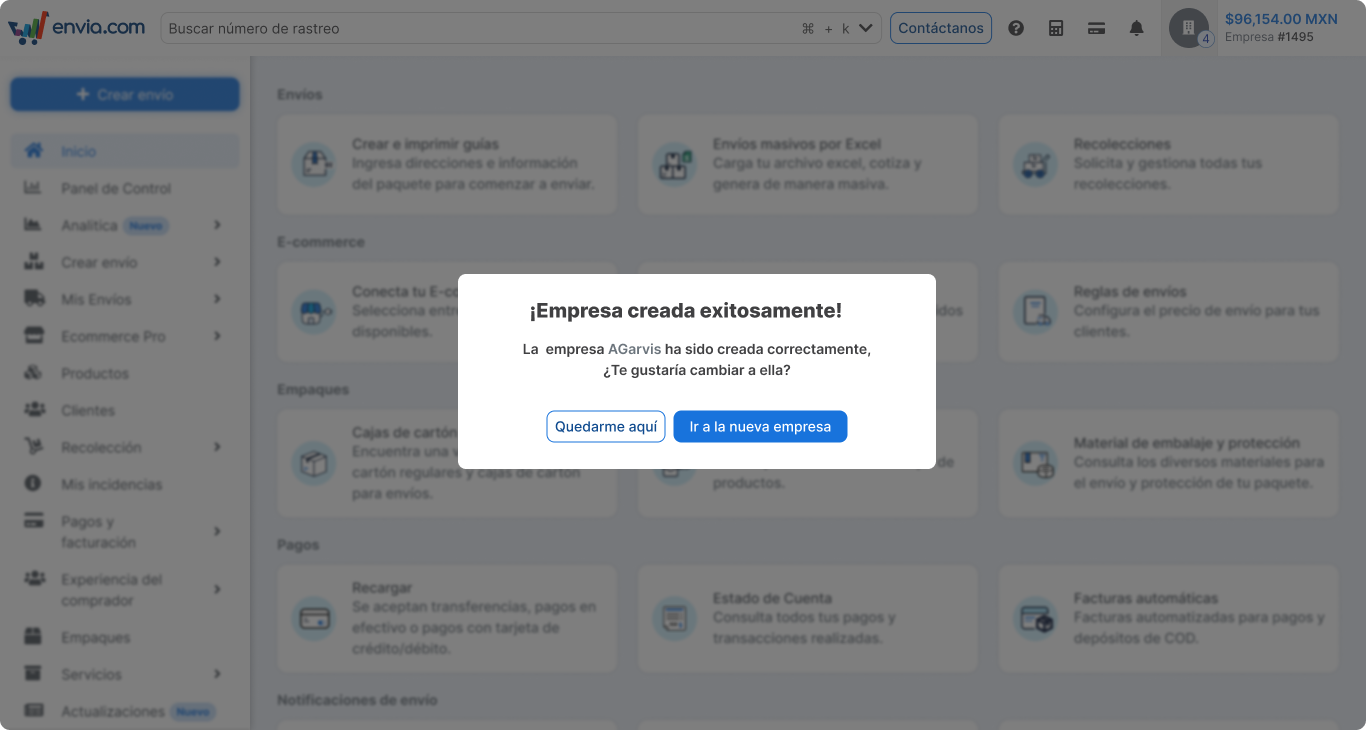Click the Inicio home icon in sidebar
The image size is (1366, 730).
pos(34,151)
